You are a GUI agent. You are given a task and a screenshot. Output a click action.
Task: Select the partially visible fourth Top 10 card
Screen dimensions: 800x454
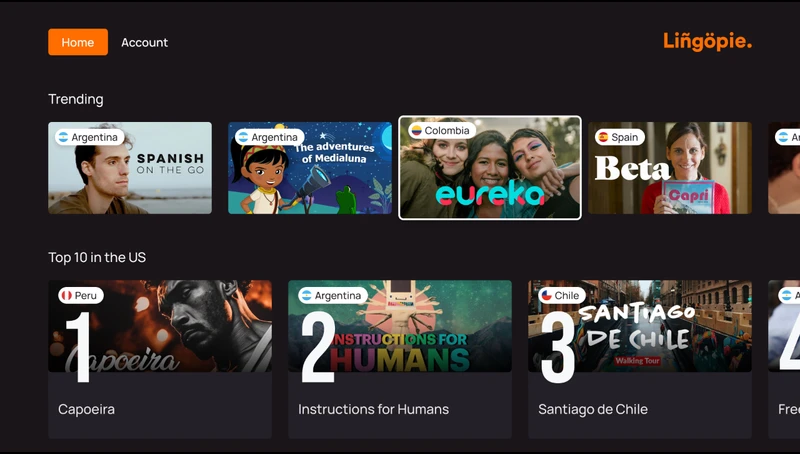784,359
